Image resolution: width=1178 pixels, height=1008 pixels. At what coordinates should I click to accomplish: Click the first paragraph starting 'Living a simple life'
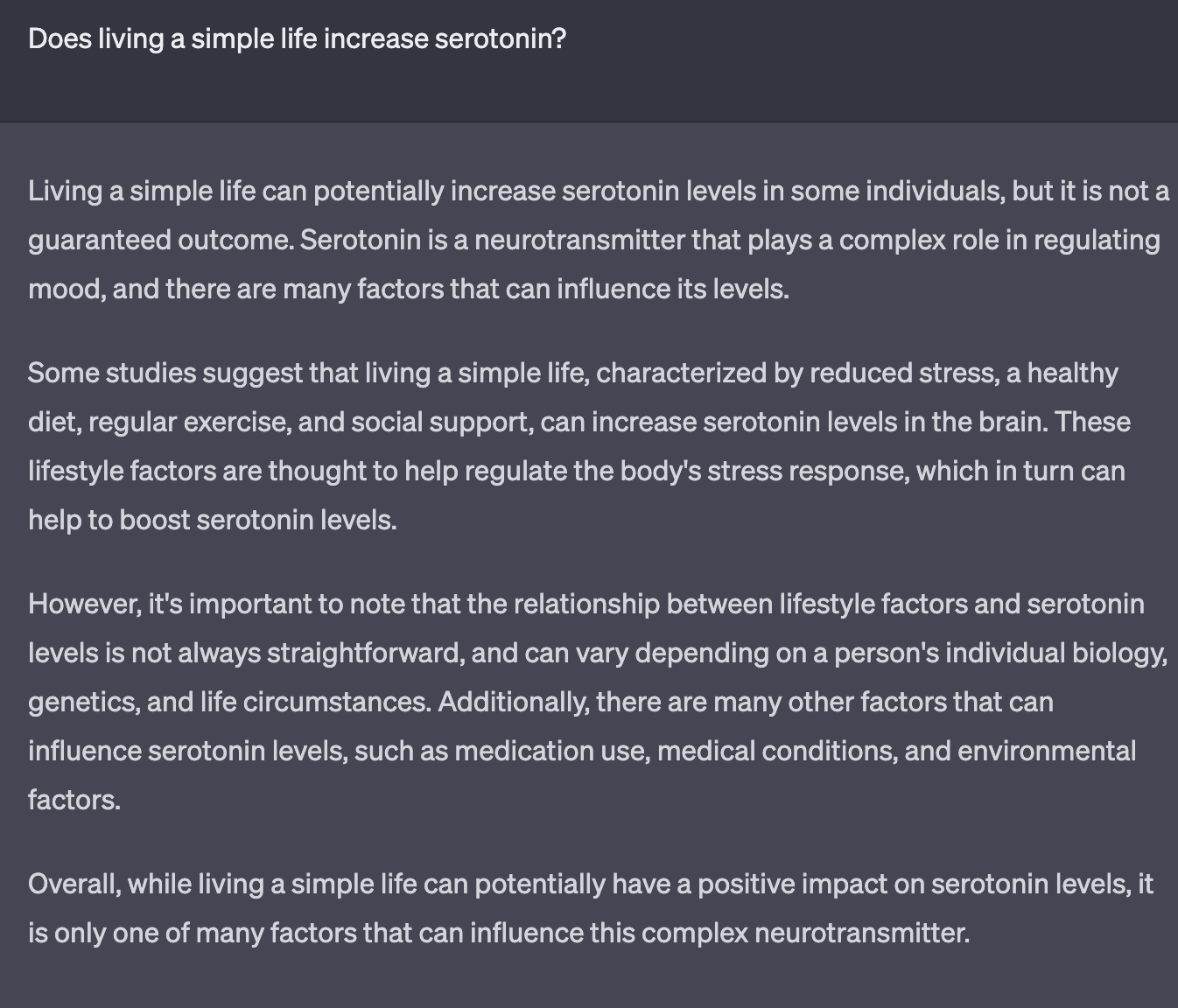click(599, 240)
